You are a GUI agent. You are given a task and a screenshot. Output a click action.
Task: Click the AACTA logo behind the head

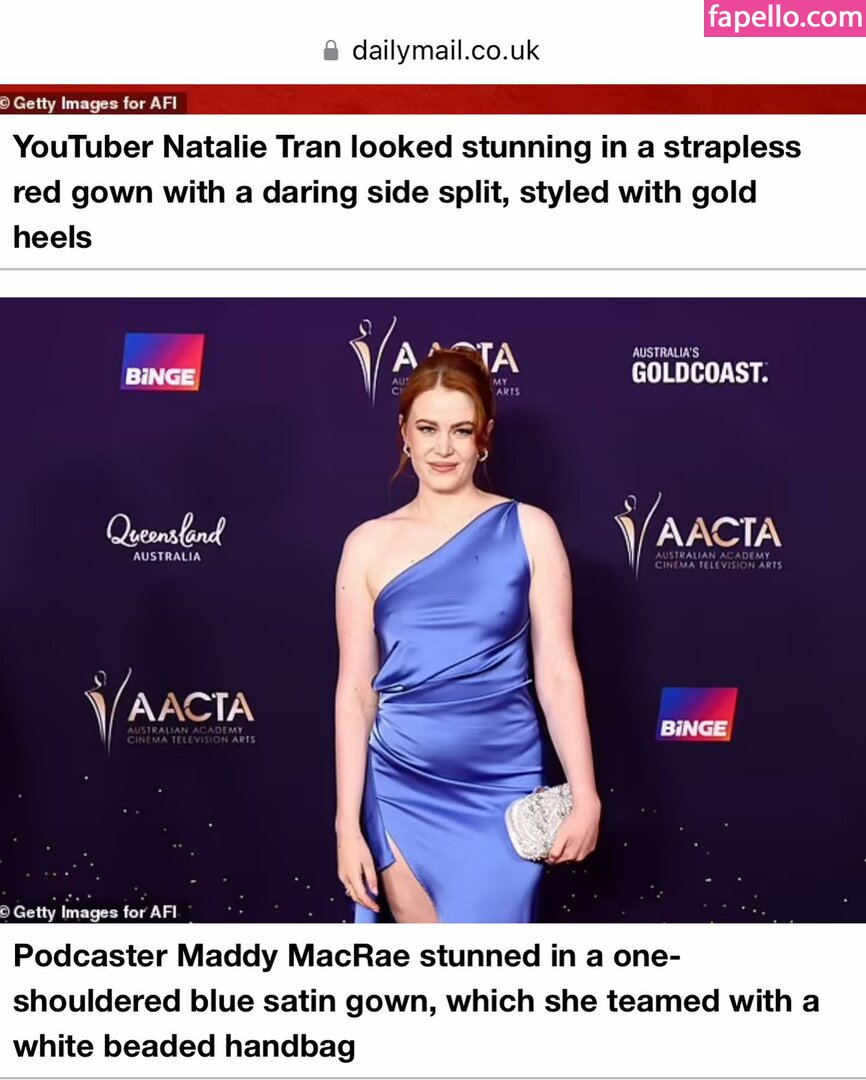click(x=434, y=360)
